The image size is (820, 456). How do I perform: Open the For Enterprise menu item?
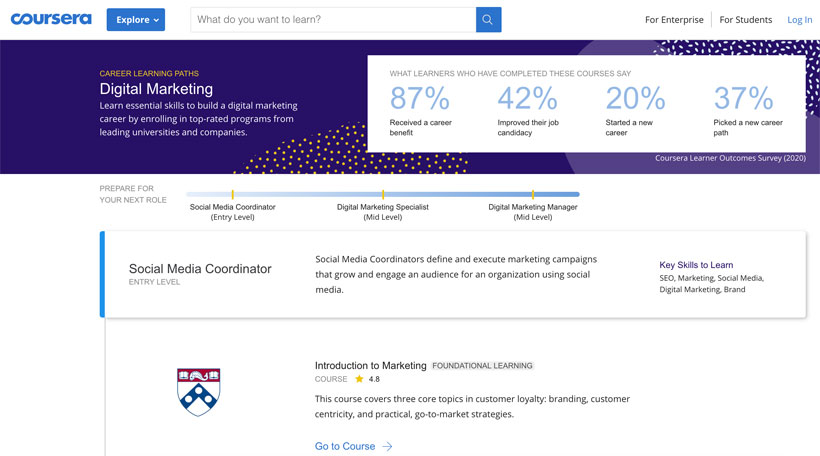pyautogui.click(x=674, y=20)
